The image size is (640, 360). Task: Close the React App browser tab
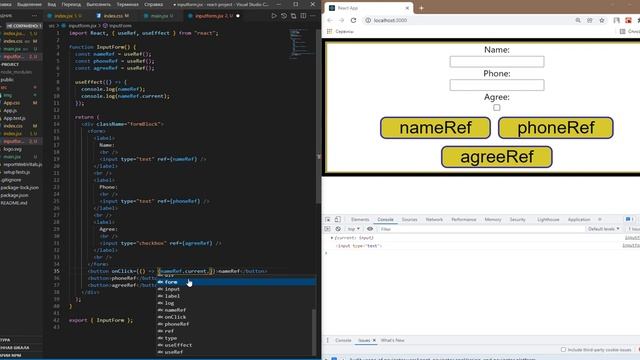[x=407, y=8]
